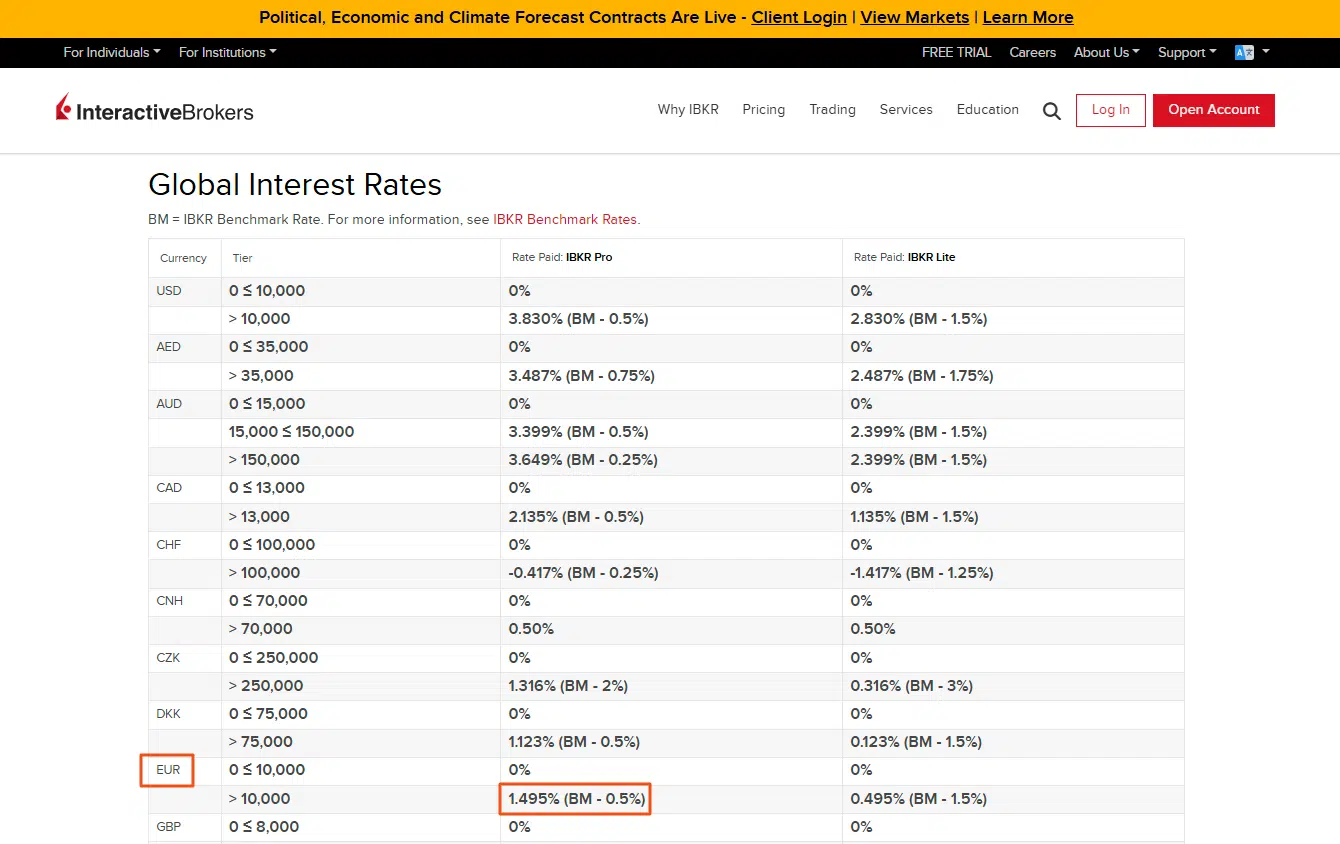Viewport: 1340px width, 844px height.
Task: Click the 1.316% (BM - 2%) rate cell
Action: (x=671, y=686)
